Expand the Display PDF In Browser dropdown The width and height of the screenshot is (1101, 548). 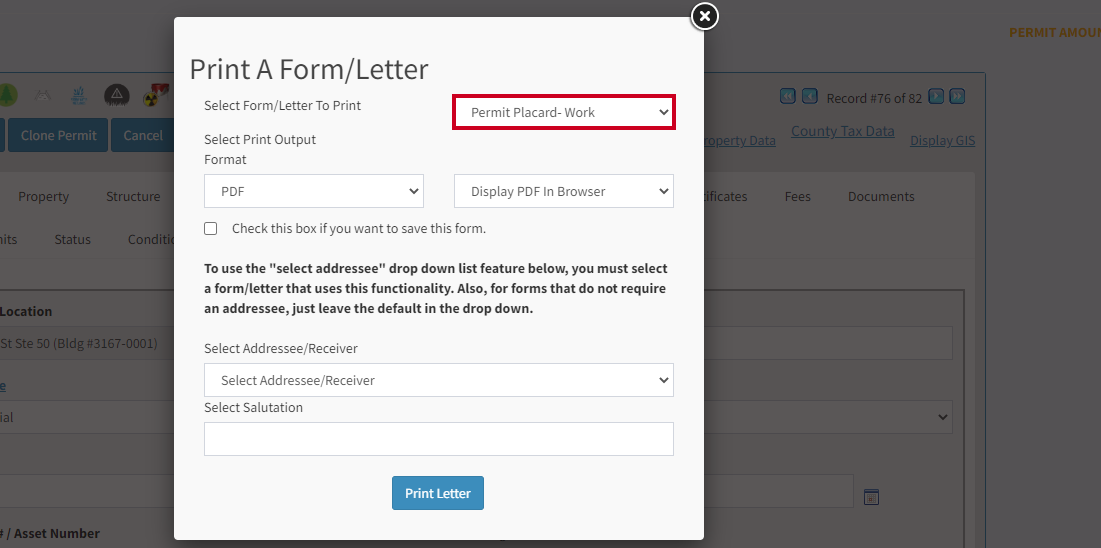[564, 191]
